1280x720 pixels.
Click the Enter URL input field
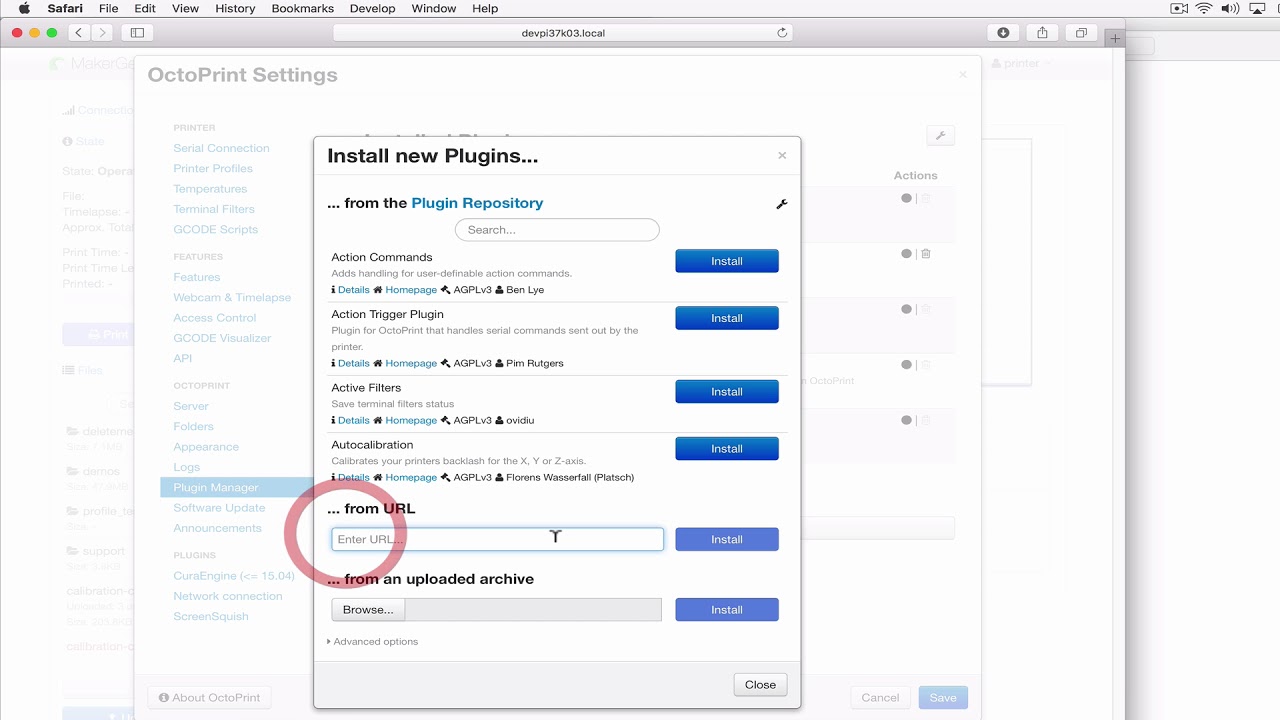click(x=497, y=539)
